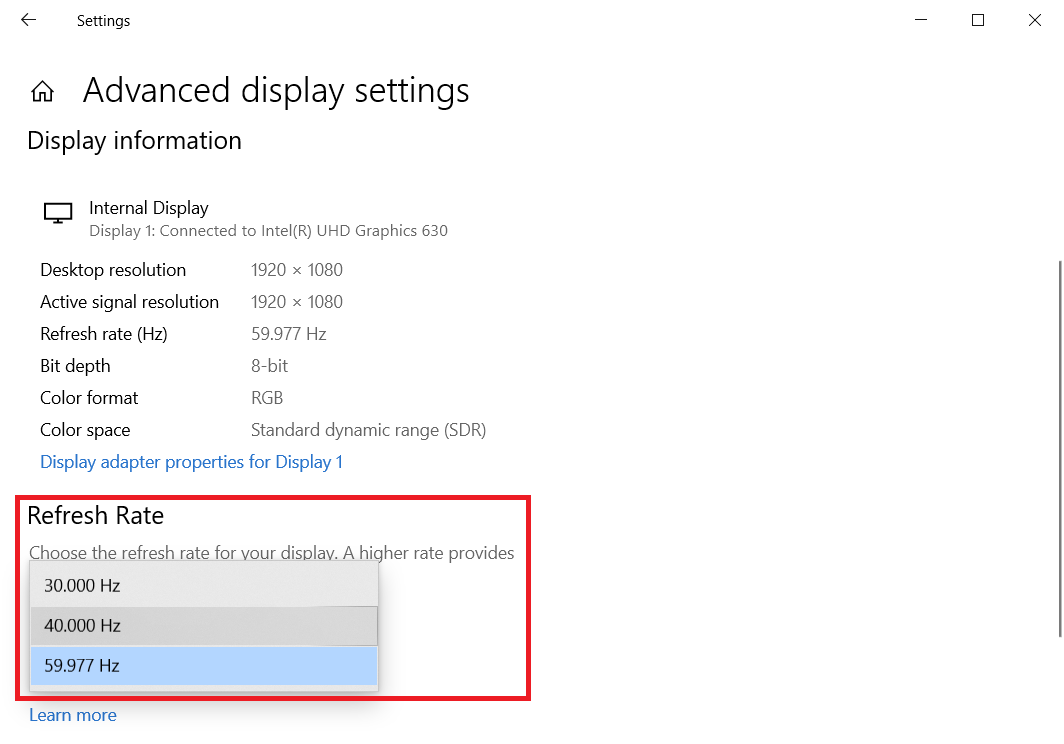Click the Advanced display settings heading
Image resolution: width=1064 pixels, height=744 pixels.
tap(276, 91)
